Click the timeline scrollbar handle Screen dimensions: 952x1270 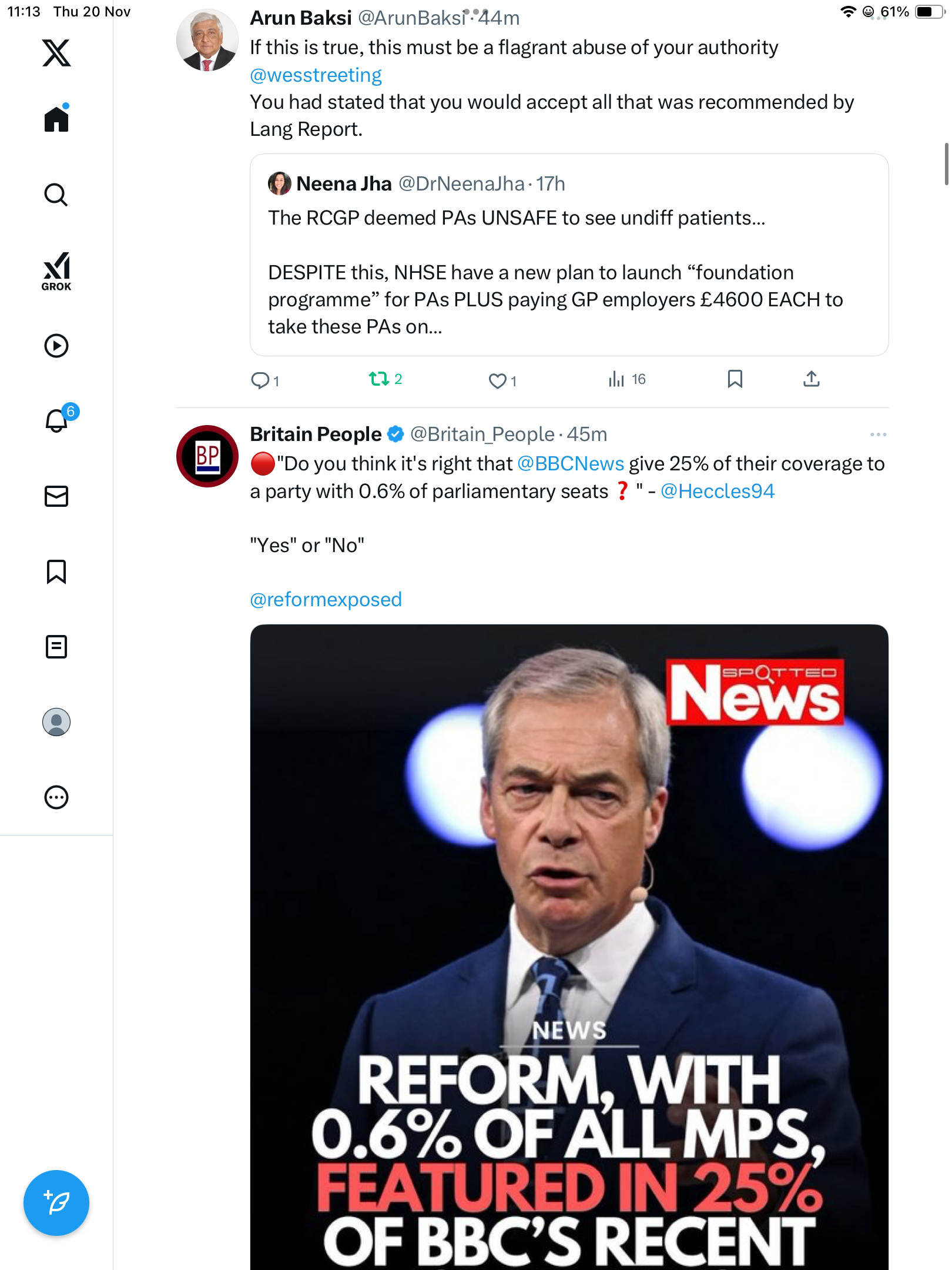(946, 163)
